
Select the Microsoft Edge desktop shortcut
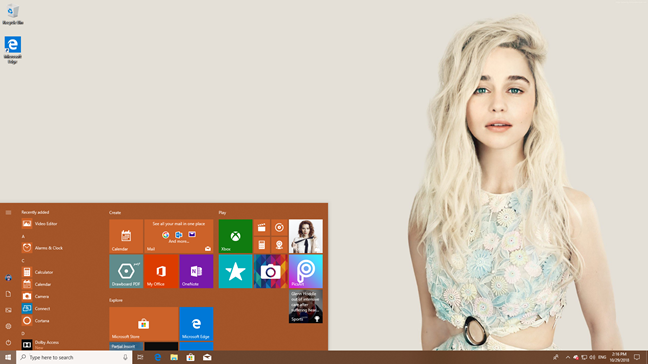(x=13, y=50)
